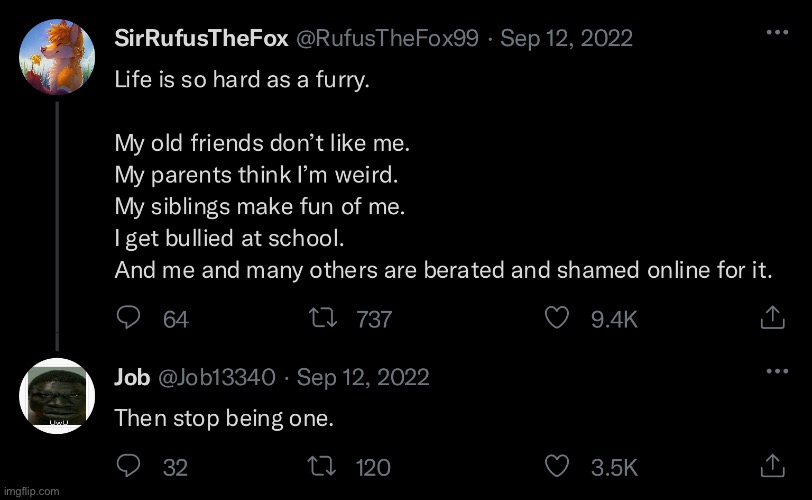This screenshot has width=812, height=500.
Task: Open more options on Job's tweet
Action: [x=776, y=371]
